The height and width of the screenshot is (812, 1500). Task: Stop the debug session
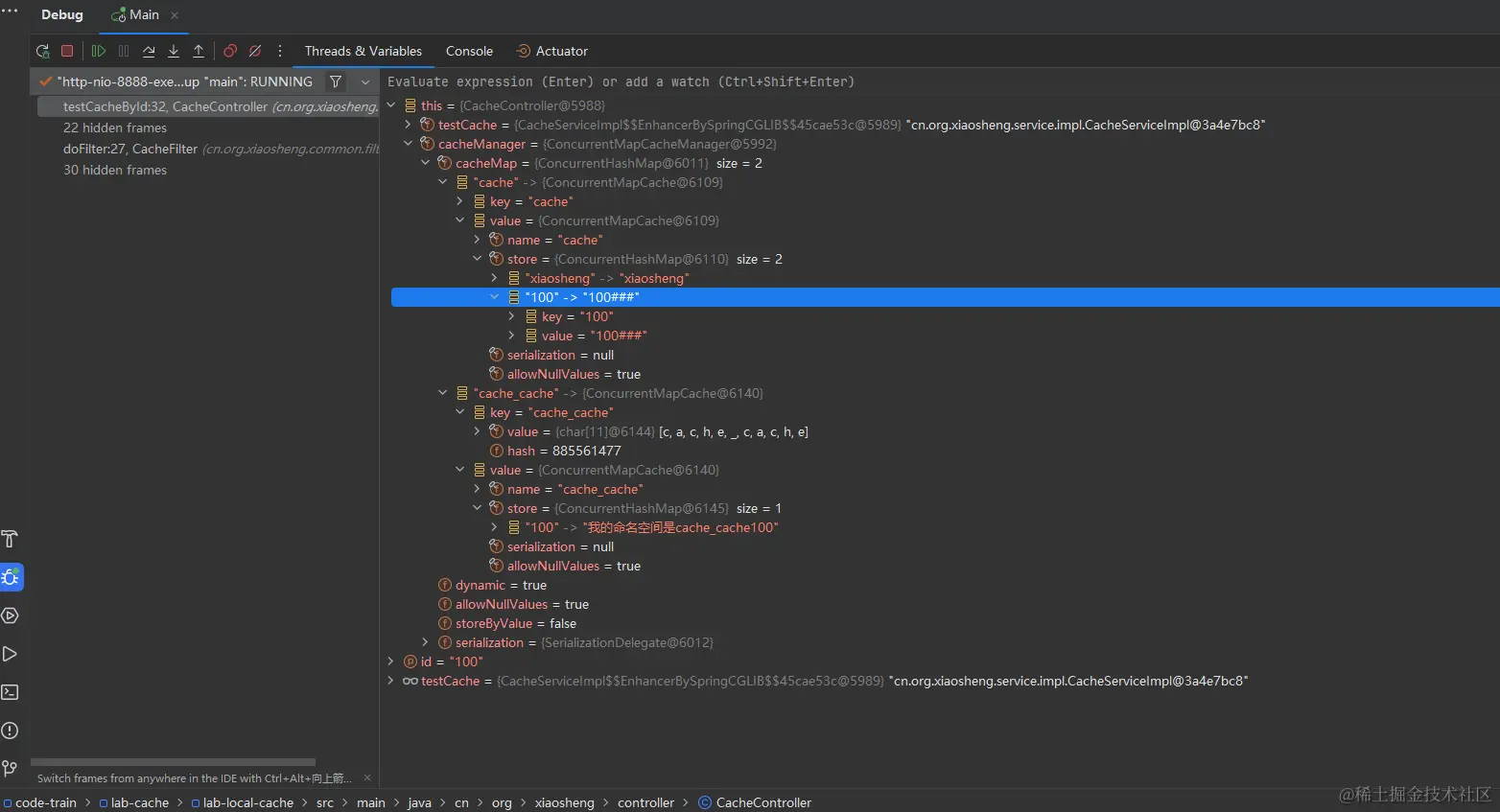pyautogui.click(x=67, y=51)
